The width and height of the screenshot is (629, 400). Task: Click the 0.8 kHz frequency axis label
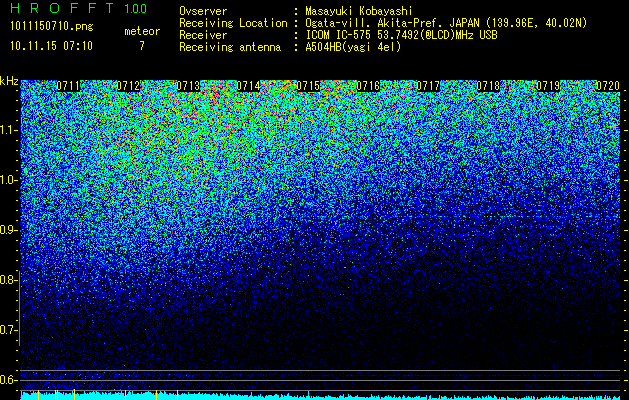click(x=9, y=280)
